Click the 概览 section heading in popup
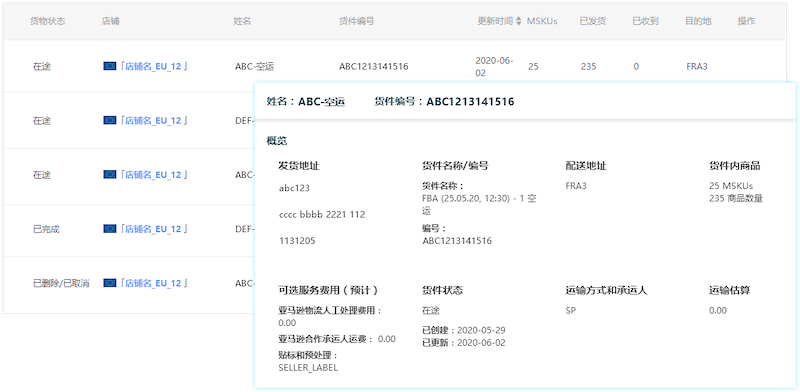 (277, 140)
